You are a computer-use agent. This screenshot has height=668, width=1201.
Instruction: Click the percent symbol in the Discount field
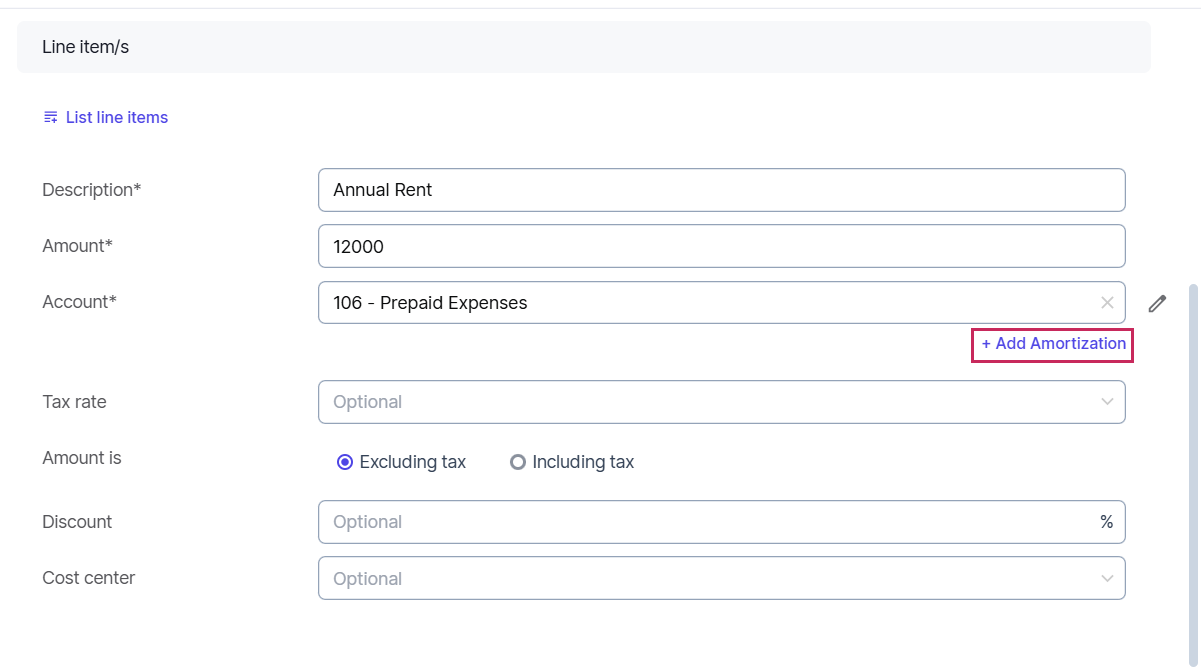pyautogui.click(x=1106, y=522)
